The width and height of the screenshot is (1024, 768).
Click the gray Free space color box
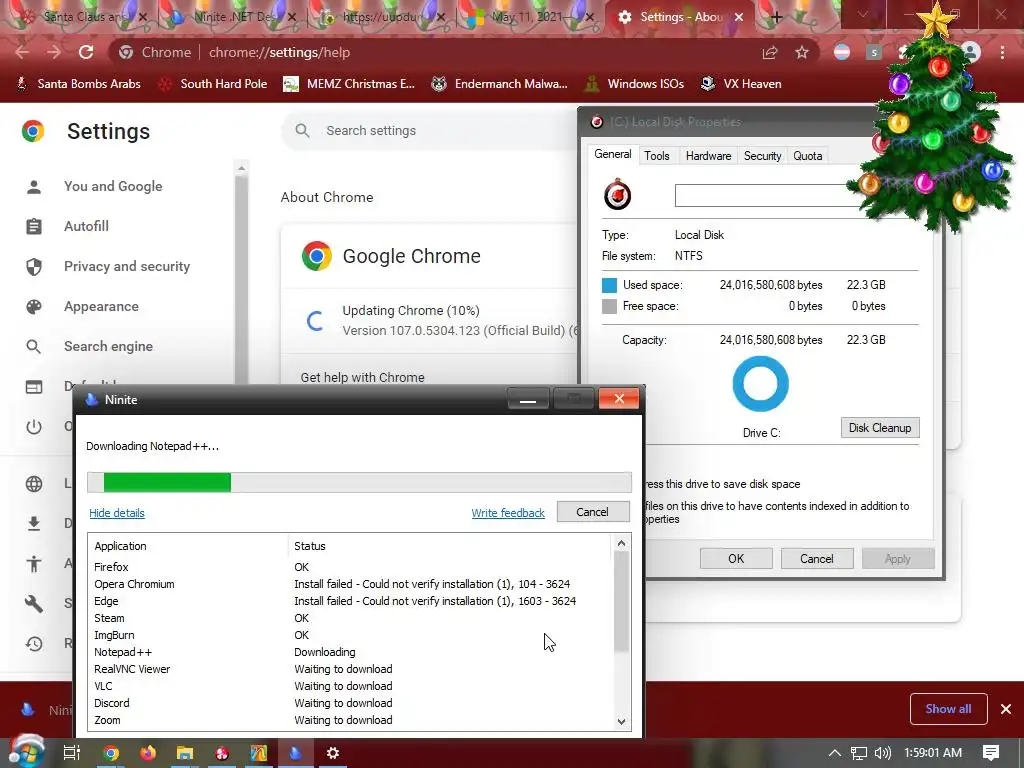pyautogui.click(x=609, y=306)
